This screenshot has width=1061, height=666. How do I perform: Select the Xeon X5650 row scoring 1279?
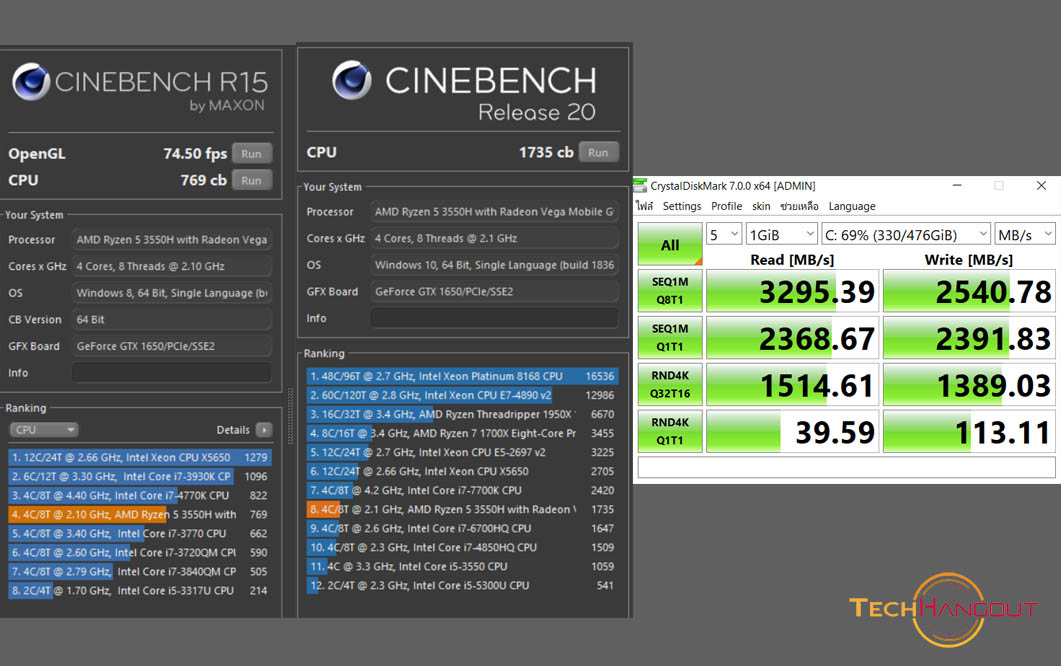(140, 458)
